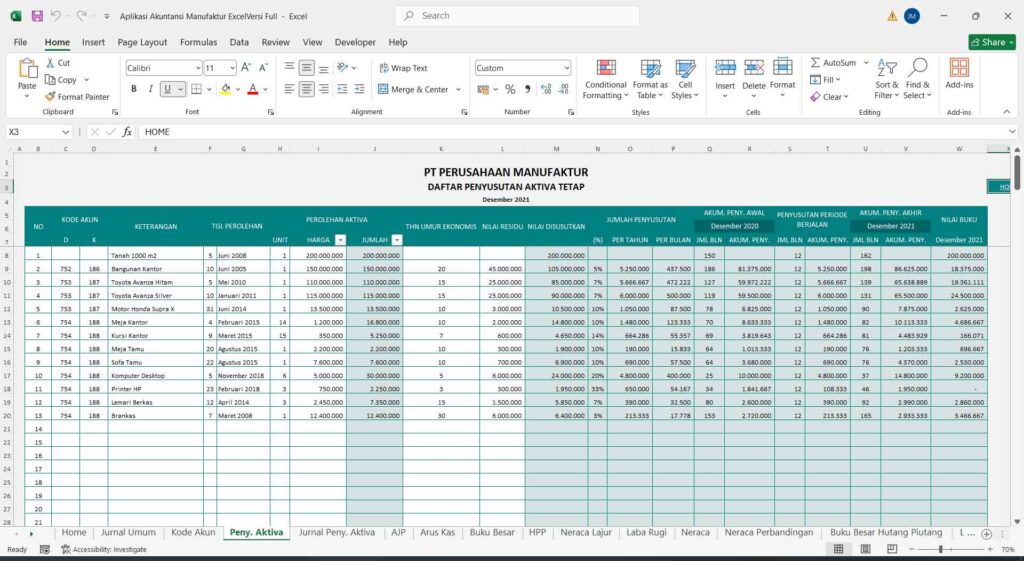Click the Format Painter brush
Screen dimensions: 1024x561
point(50,97)
